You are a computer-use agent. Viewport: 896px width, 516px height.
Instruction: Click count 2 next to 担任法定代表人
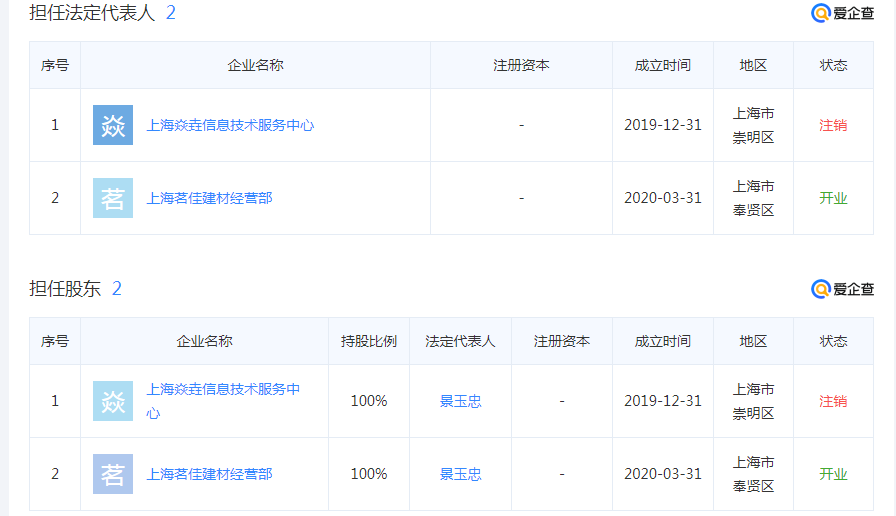click(x=170, y=13)
